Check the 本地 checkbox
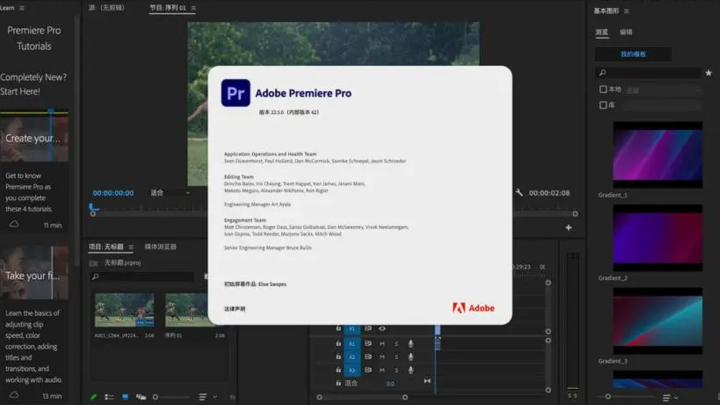 pyautogui.click(x=603, y=90)
